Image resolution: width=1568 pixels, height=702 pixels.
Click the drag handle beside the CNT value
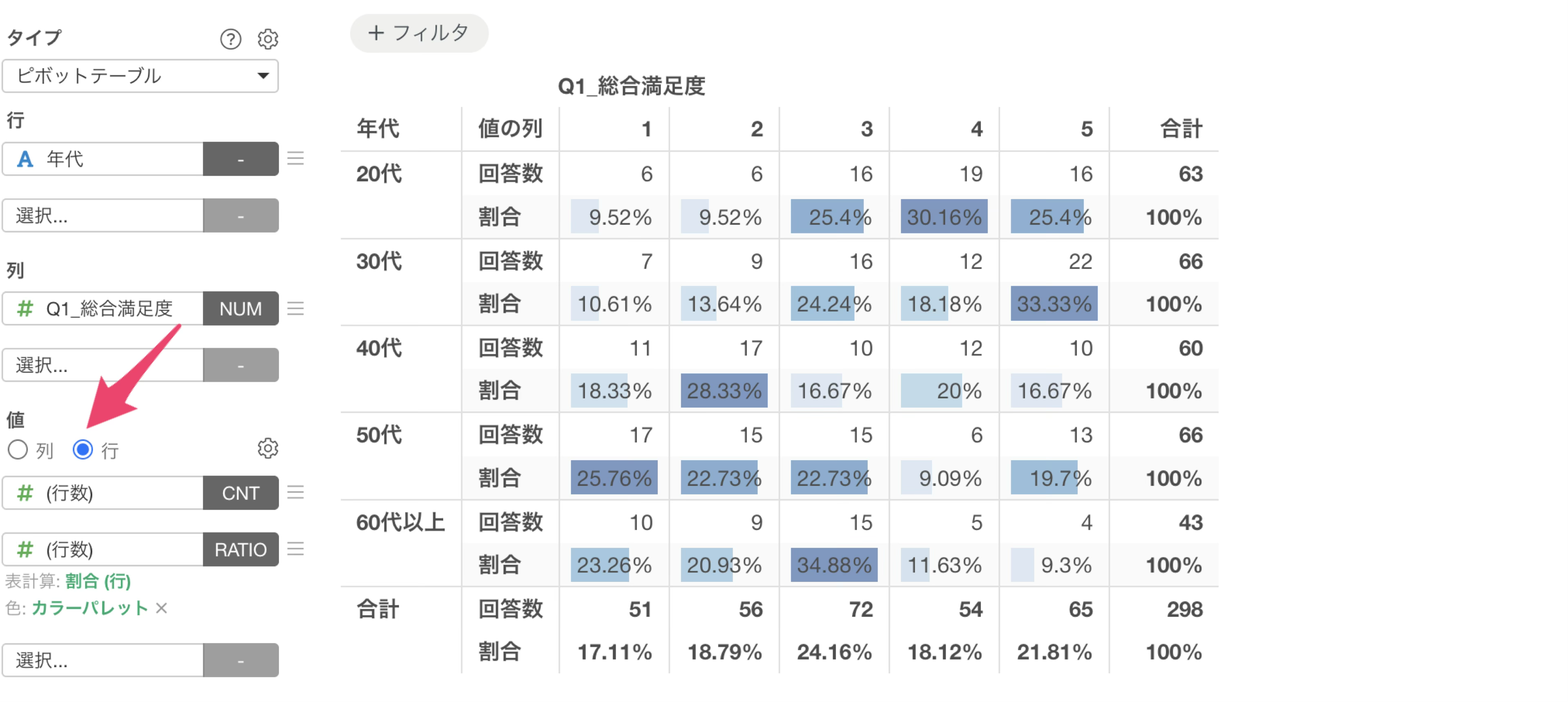(x=296, y=492)
